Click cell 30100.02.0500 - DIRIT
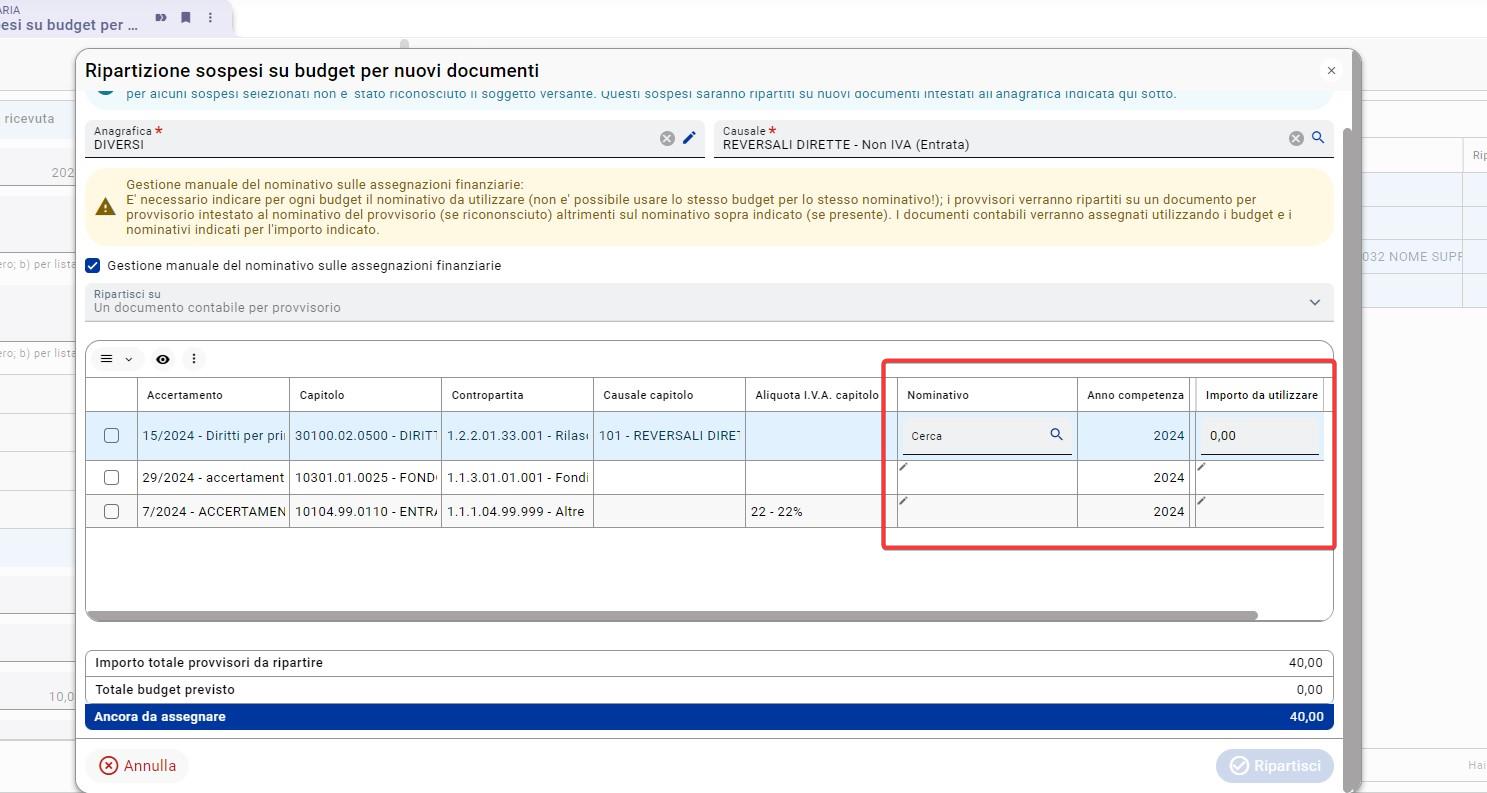Viewport: 1487px width, 793px height. click(x=365, y=436)
